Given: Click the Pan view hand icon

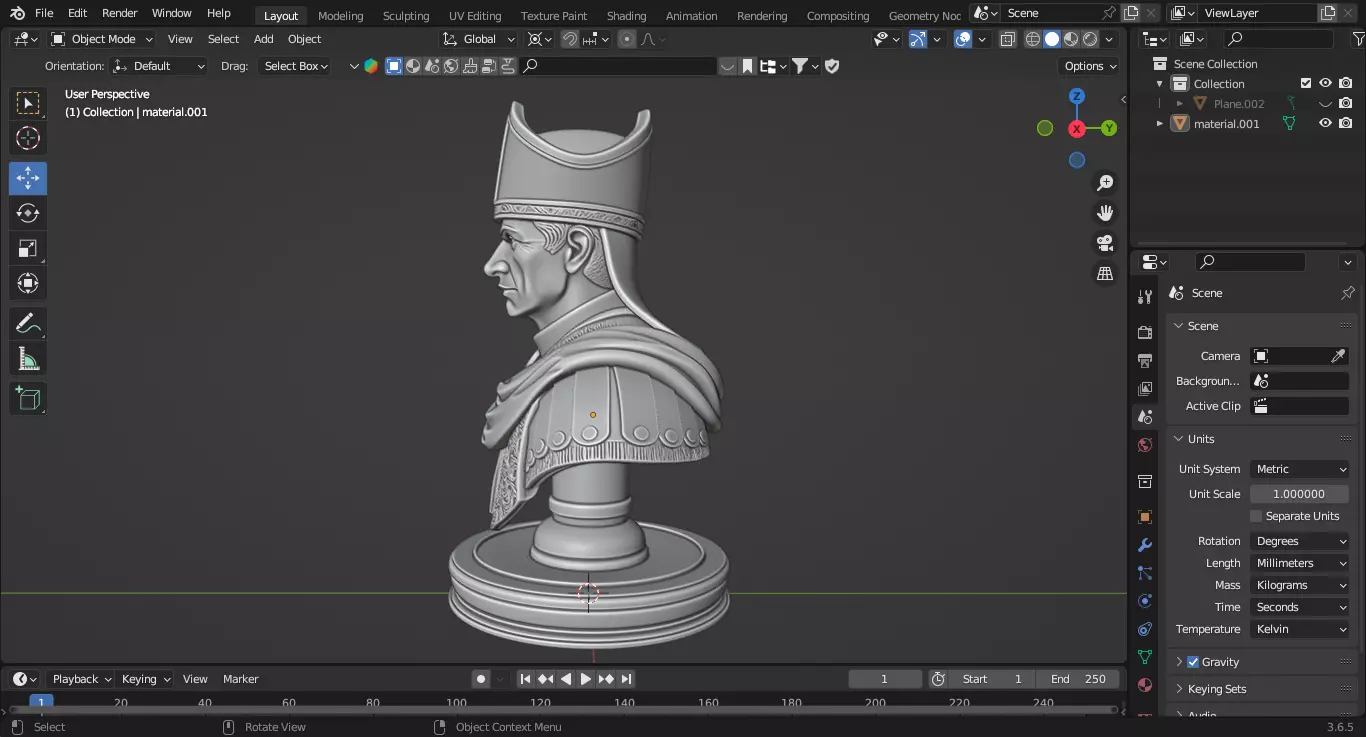Looking at the screenshot, I should point(1105,213).
